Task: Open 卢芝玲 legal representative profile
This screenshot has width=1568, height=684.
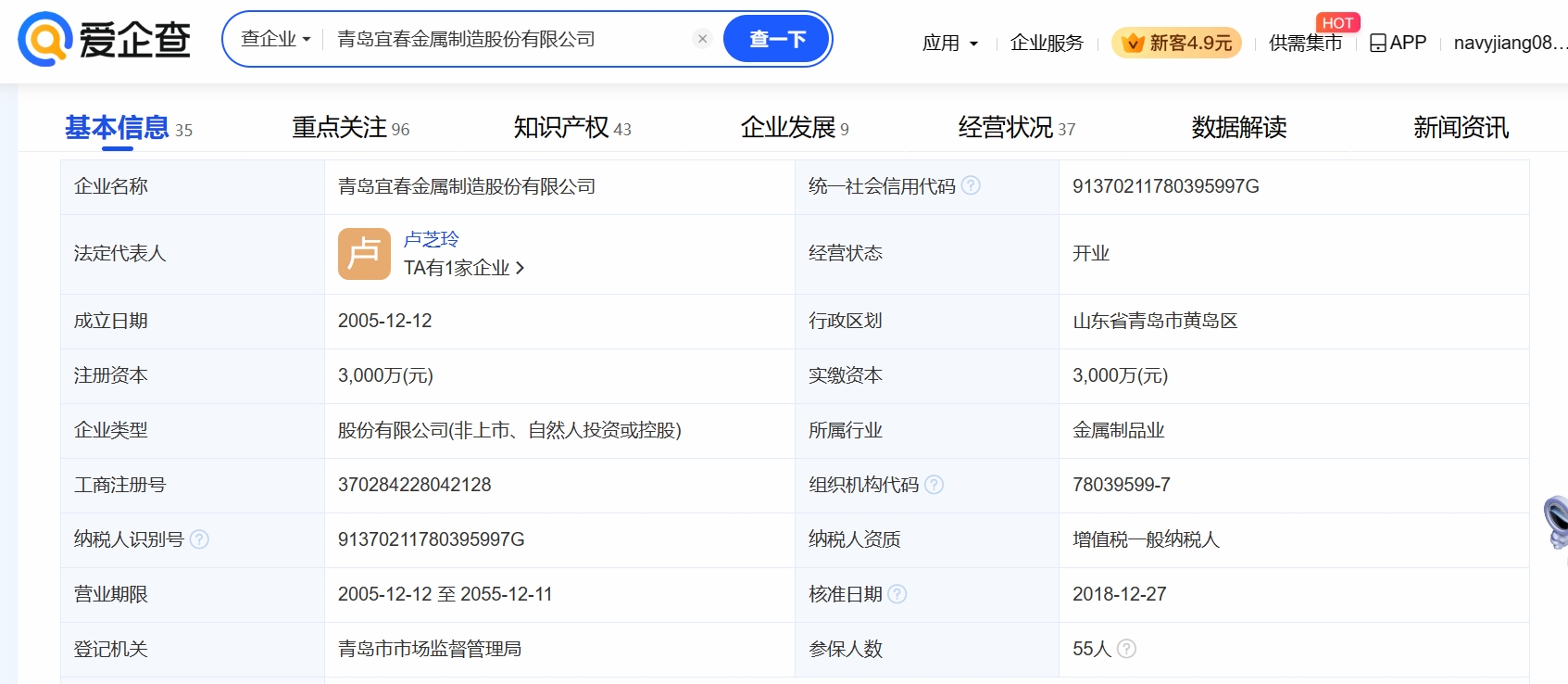Action: [x=432, y=239]
